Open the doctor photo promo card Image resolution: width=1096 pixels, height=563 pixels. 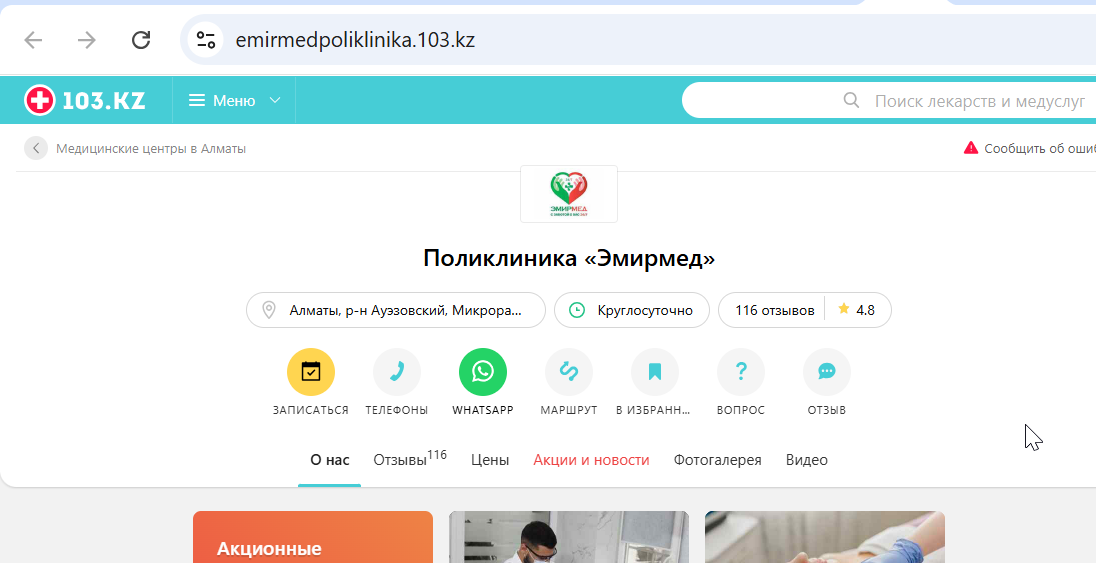pos(569,537)
